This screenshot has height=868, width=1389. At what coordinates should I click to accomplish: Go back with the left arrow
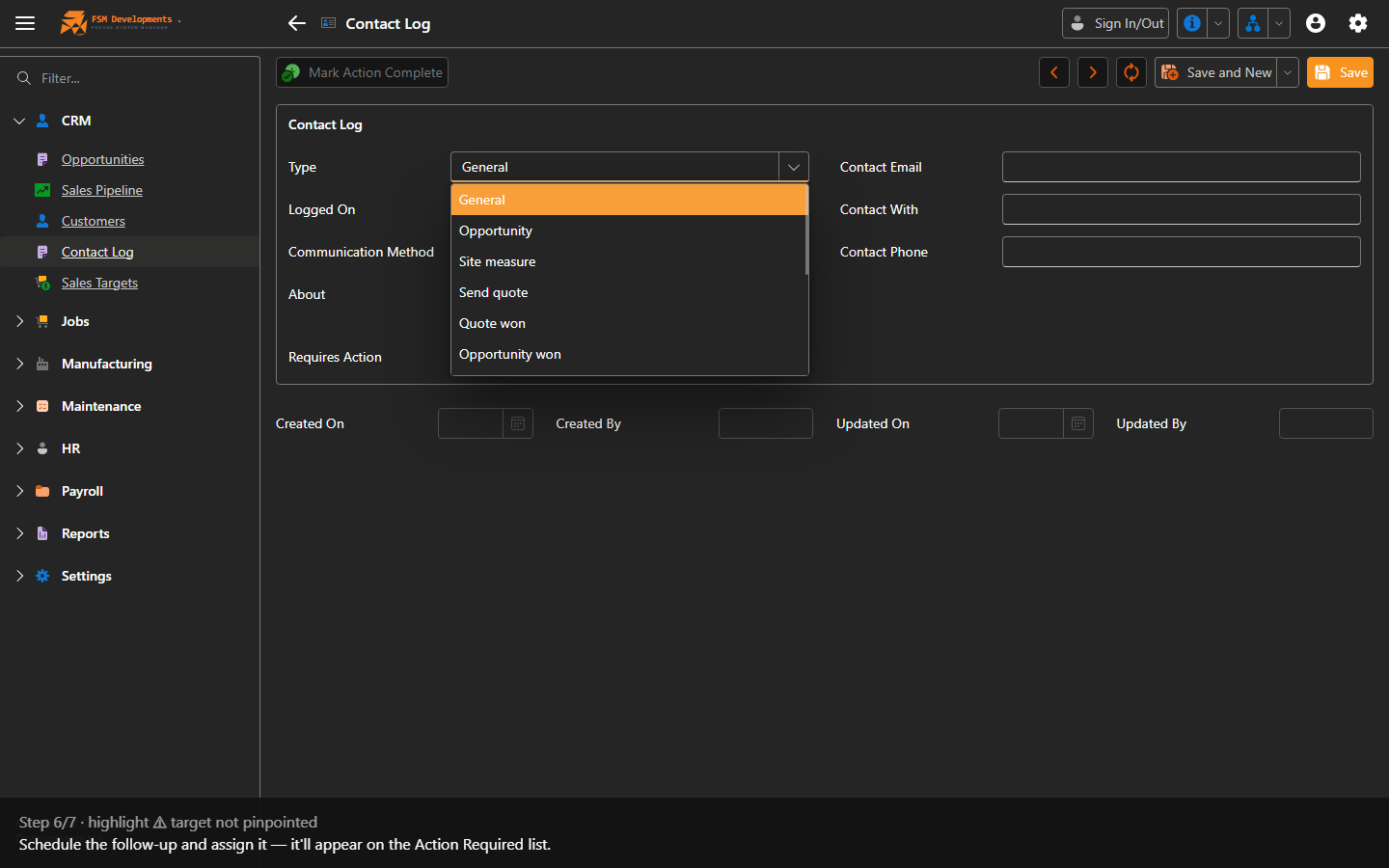pyautogui.click(x=297, y=23)
